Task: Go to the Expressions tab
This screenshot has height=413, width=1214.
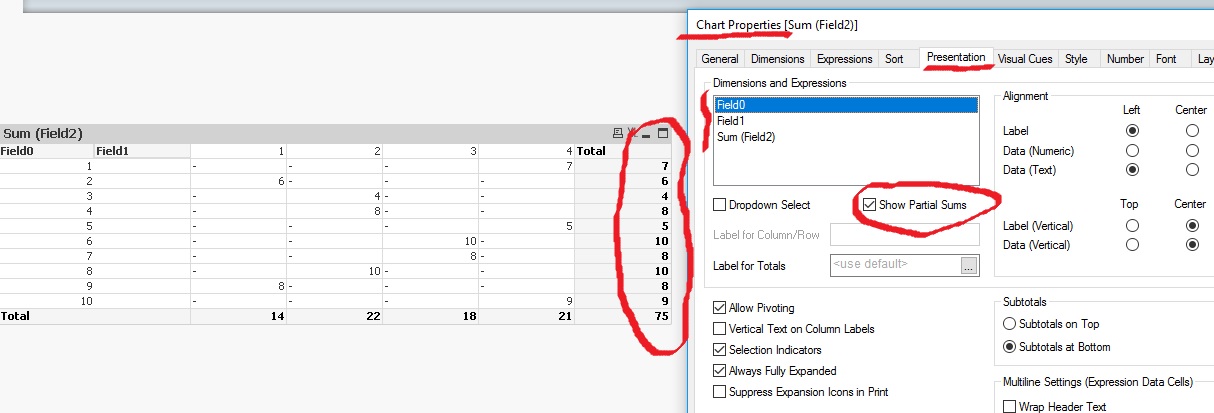Action: point(845,59)
